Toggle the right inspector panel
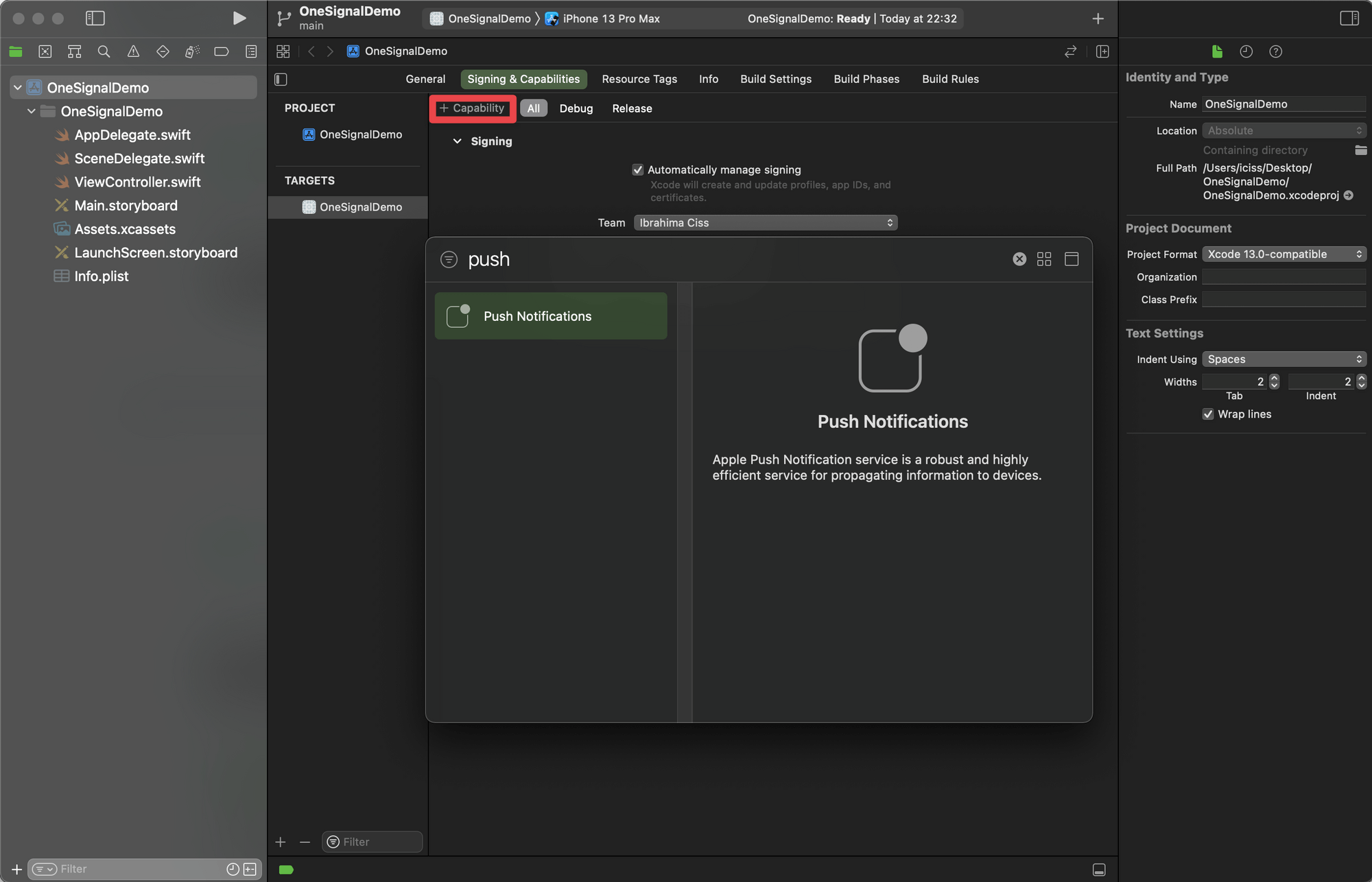 1349,19
